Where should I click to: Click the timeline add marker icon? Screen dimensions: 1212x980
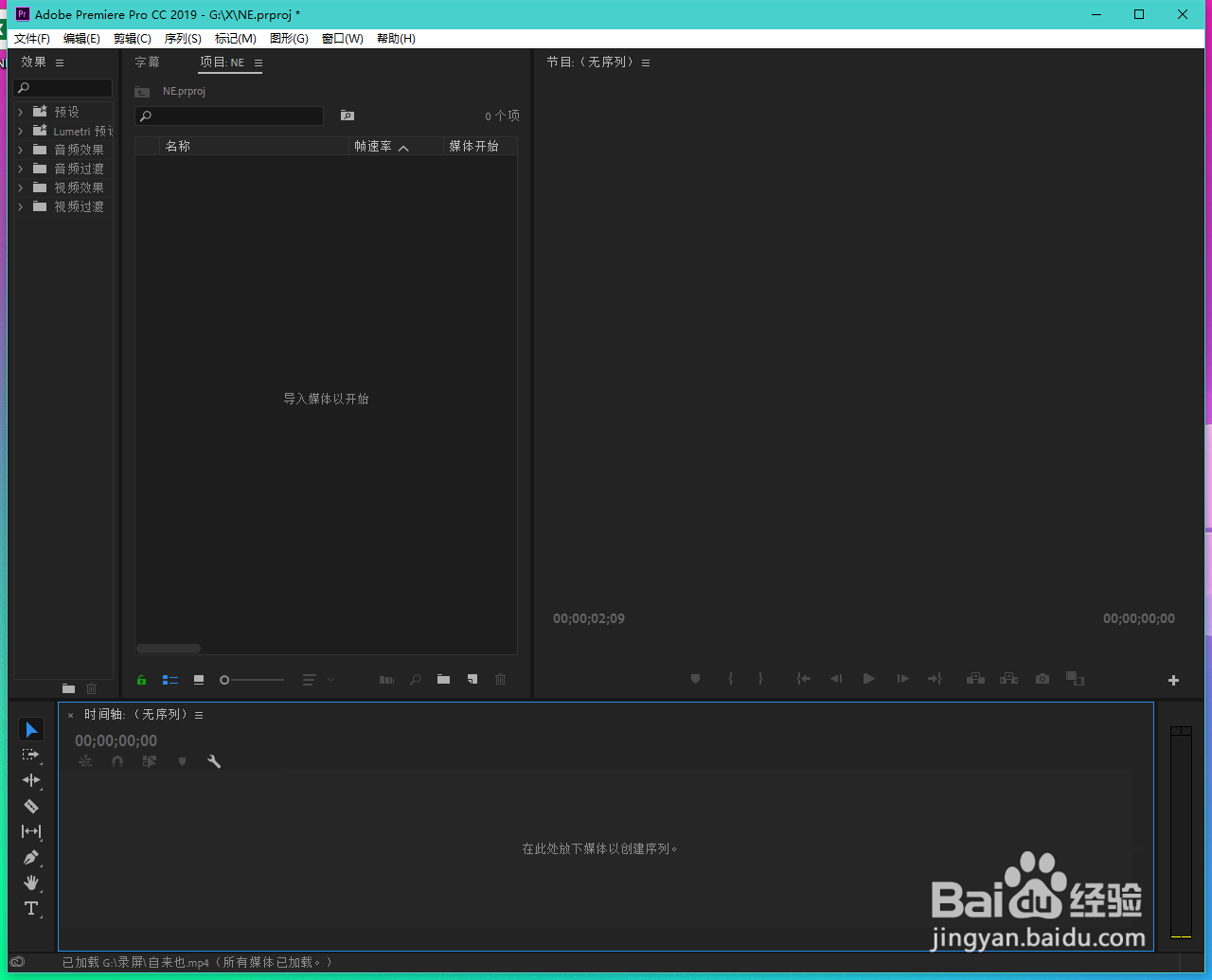click(182, 761)
